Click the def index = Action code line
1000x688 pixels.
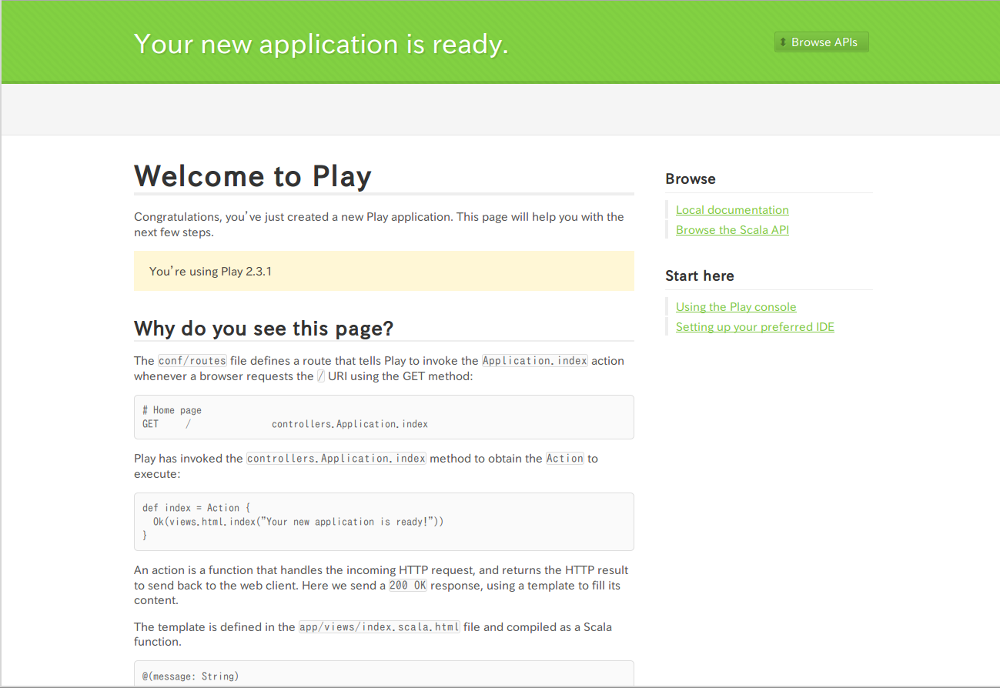click(x=196, y=508)
